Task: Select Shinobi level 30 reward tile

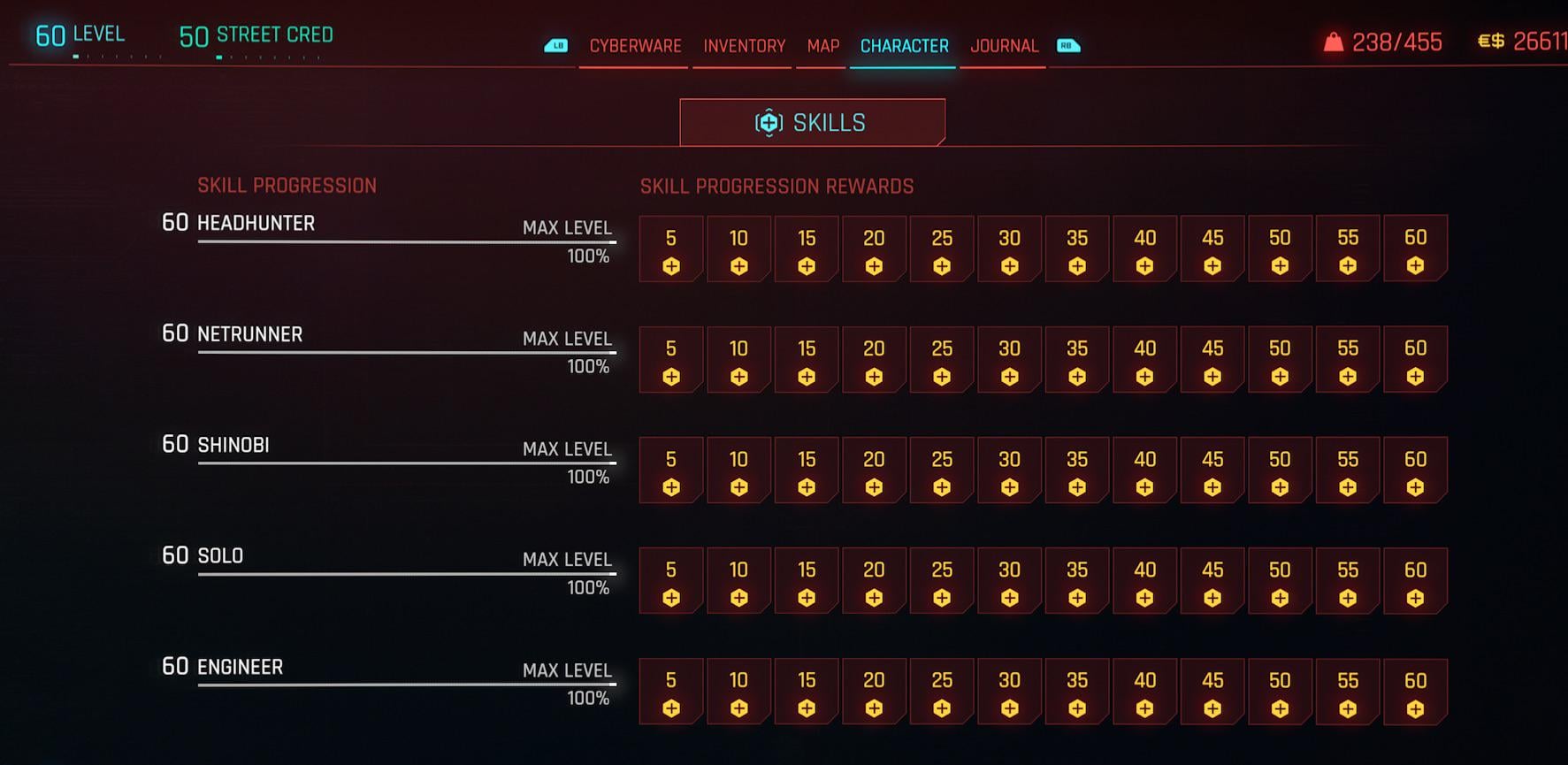Action: (1009, 470)
